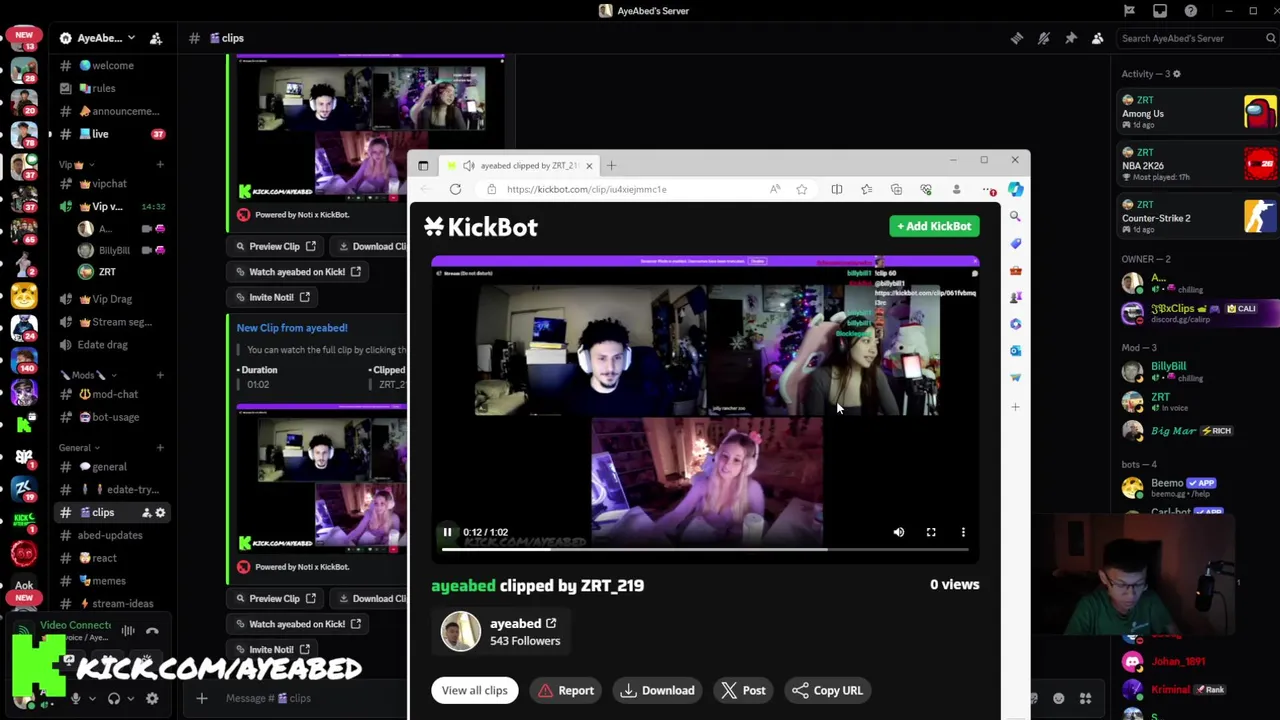This screenshot has width=1280, height=720.
Task: Collapse the General category
Action: (78, 447)
